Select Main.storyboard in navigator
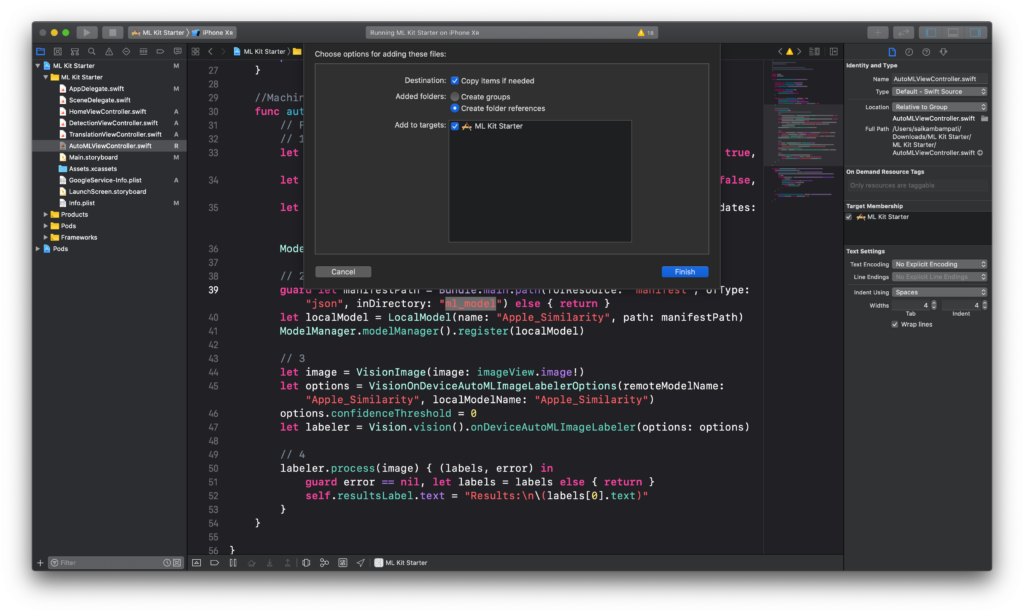The width and height of the screenshot is (1024, 613). 93,157
